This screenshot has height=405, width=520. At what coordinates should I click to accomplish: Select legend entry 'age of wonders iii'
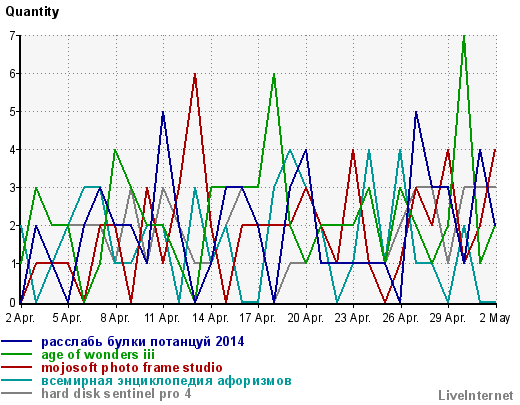click(x=98, y=355)
